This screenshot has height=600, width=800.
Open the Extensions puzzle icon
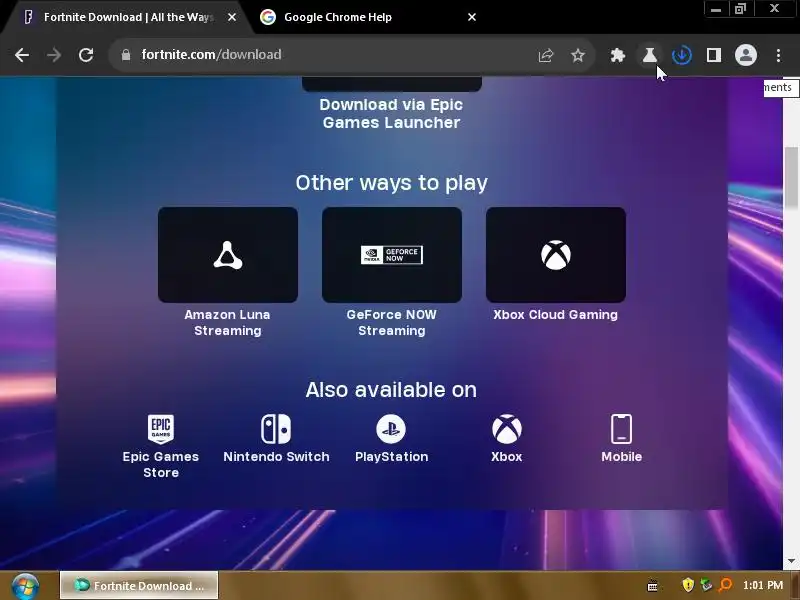(x=618, y=55)
